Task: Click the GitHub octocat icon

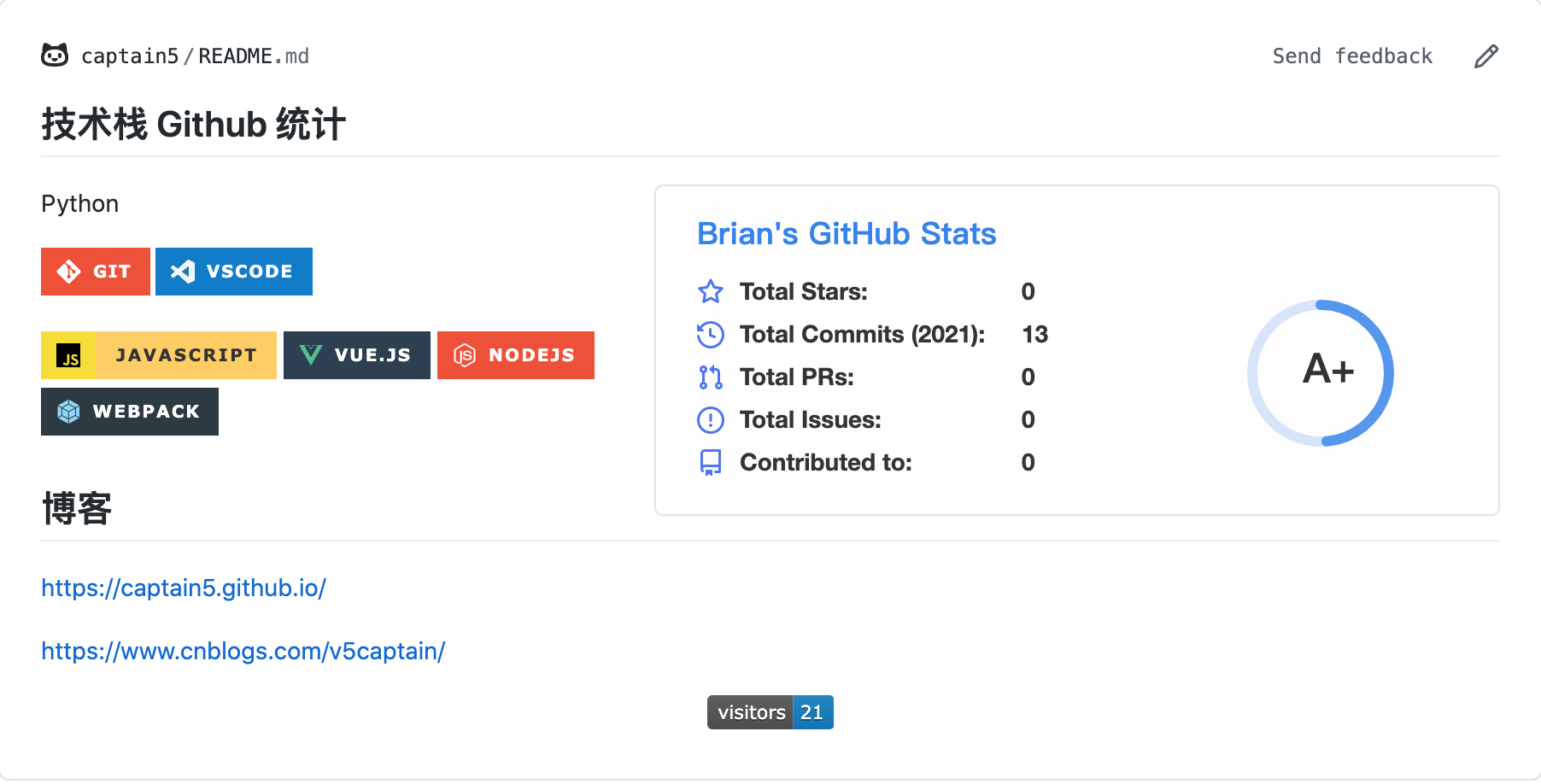Action: 55,55
